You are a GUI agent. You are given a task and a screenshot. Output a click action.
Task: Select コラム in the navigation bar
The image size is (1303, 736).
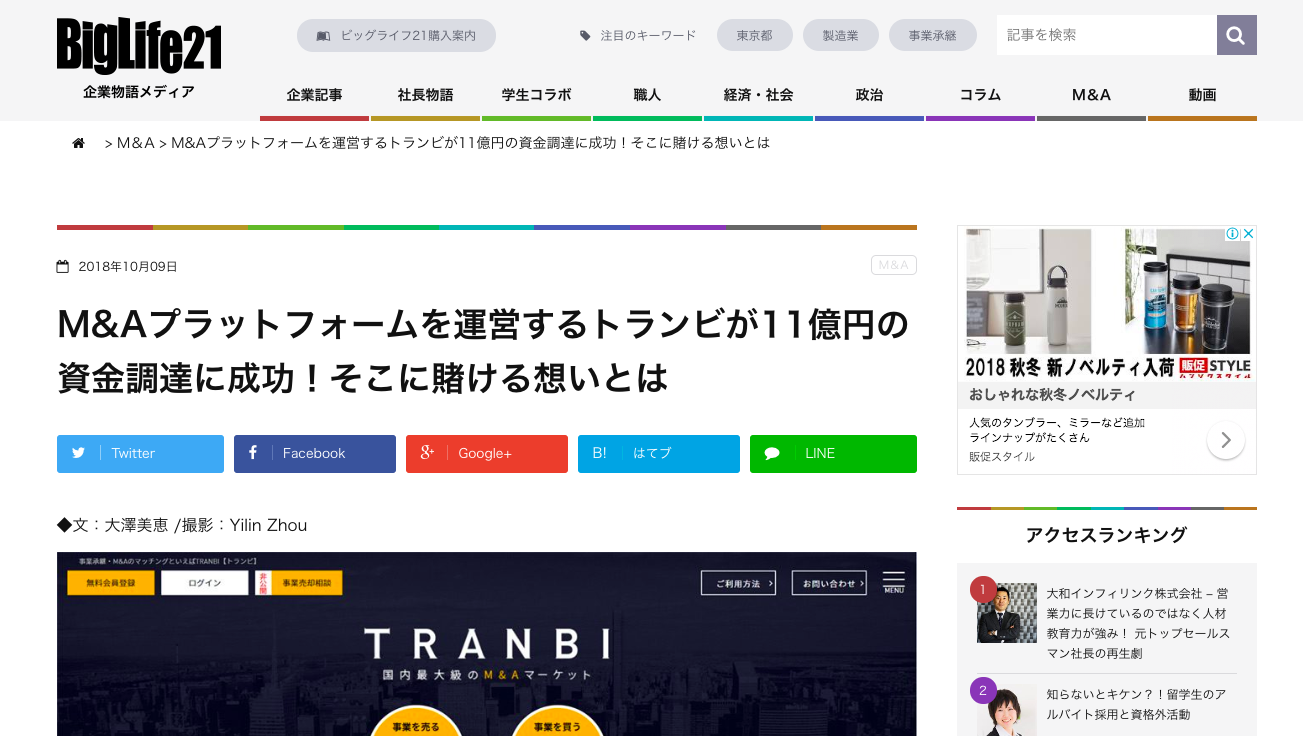point(980,96)
